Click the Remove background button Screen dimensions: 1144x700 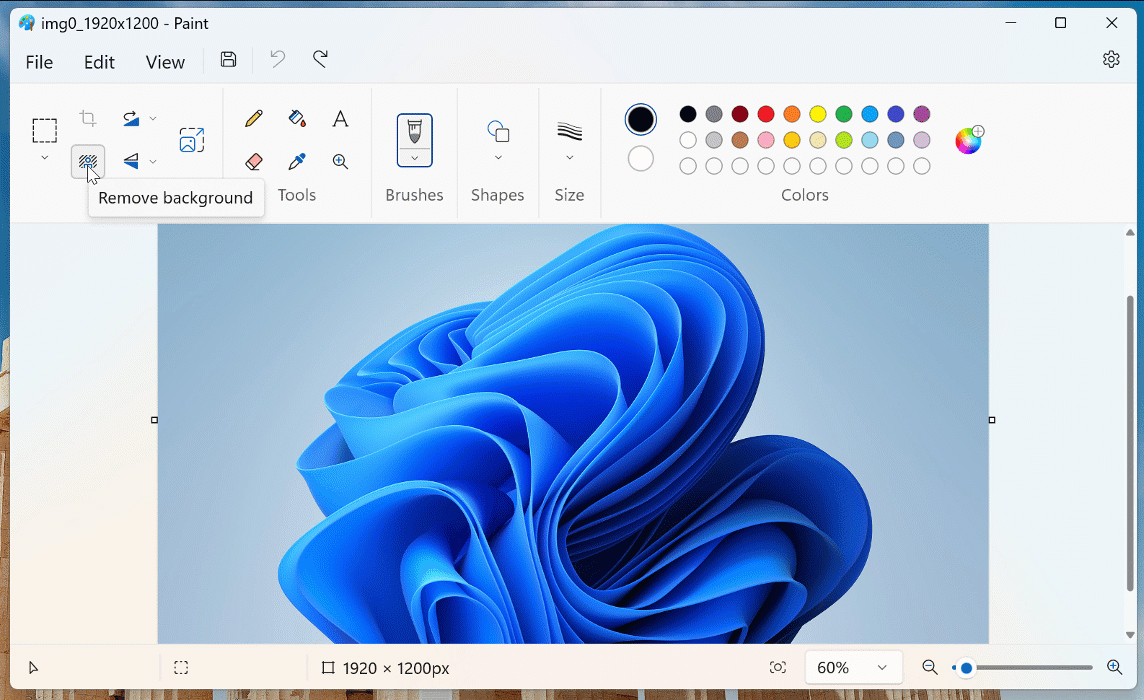point(88,160)
